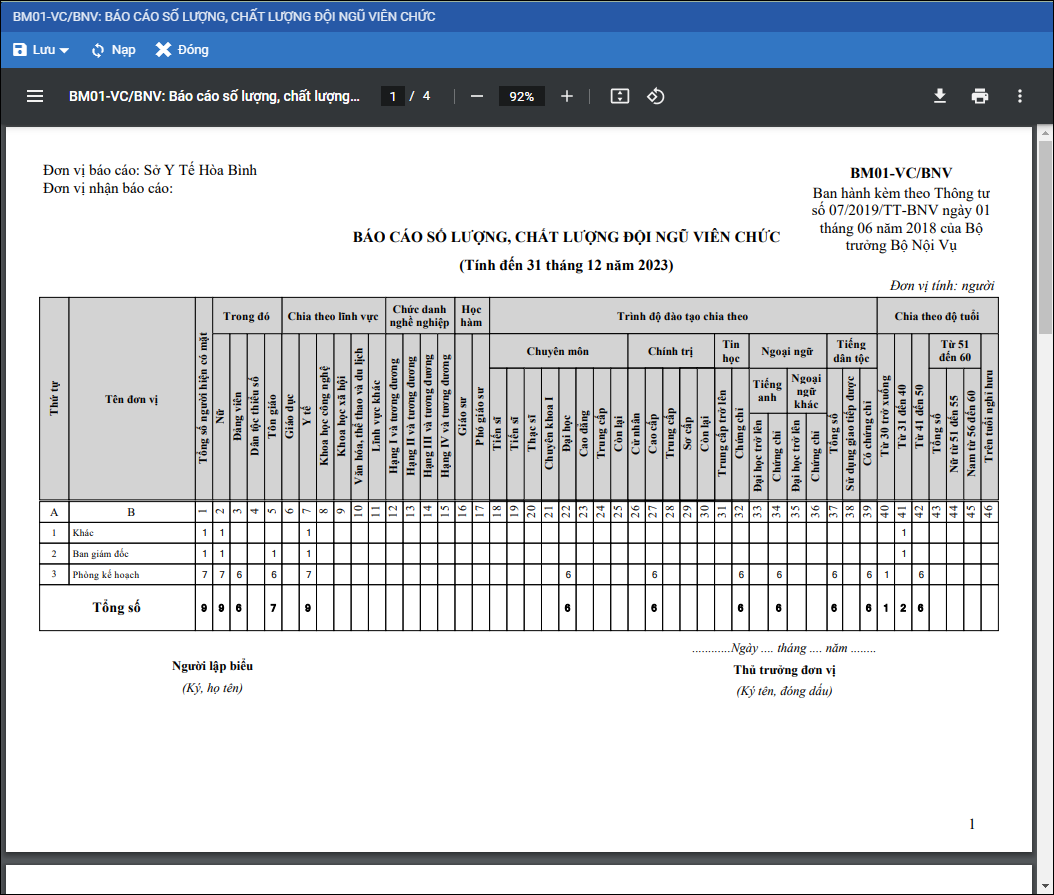Zoom in with the plus icon

(567, 96)
